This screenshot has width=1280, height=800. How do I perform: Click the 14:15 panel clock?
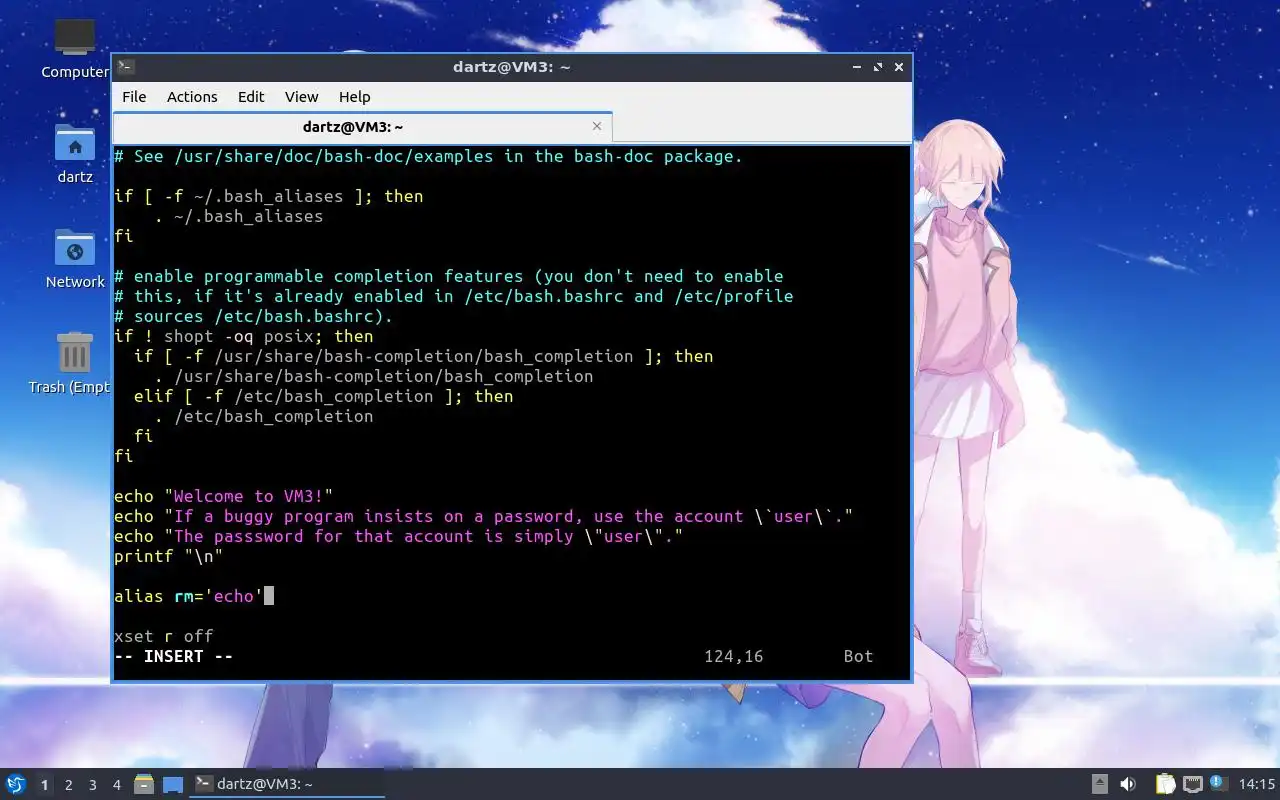(x=1257, y=784)
